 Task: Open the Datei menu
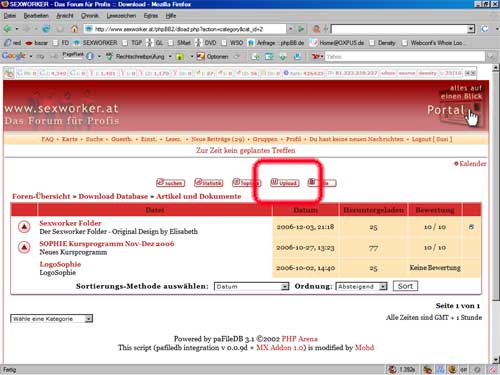click(x=10, y=15)
